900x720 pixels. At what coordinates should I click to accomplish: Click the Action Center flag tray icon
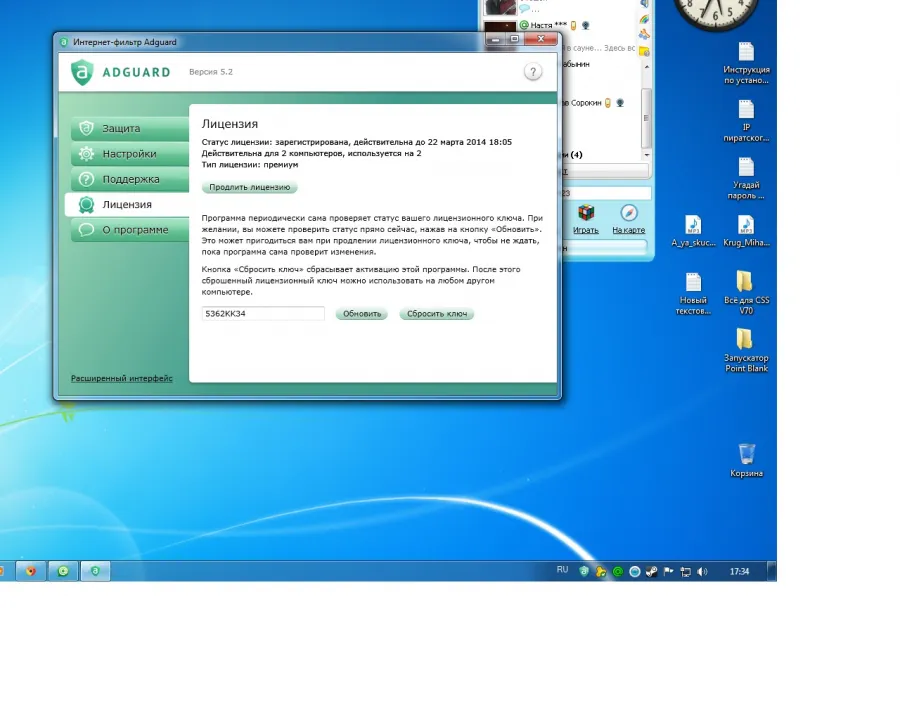pyautogui.click(x=669, y=572)
